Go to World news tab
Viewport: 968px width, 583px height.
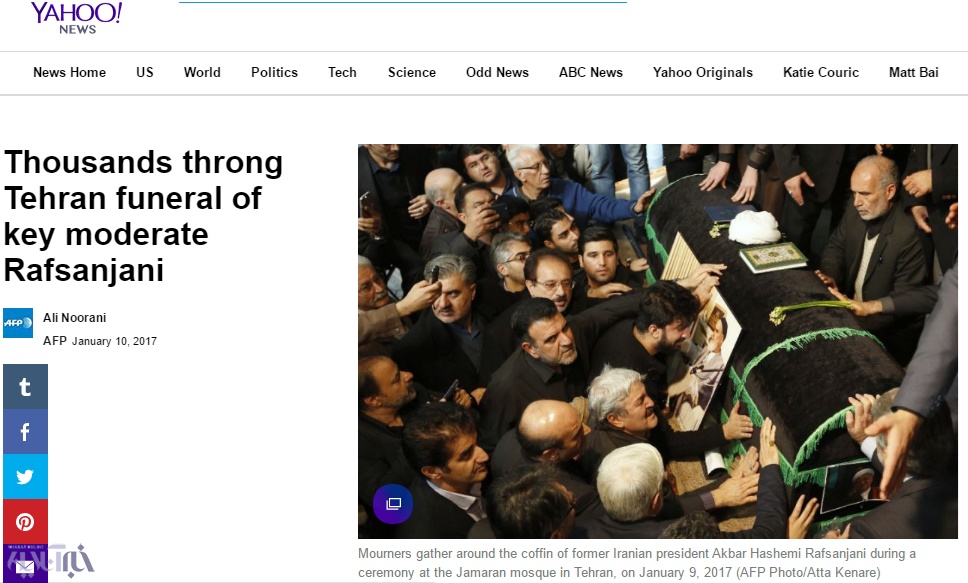[202, 72]
